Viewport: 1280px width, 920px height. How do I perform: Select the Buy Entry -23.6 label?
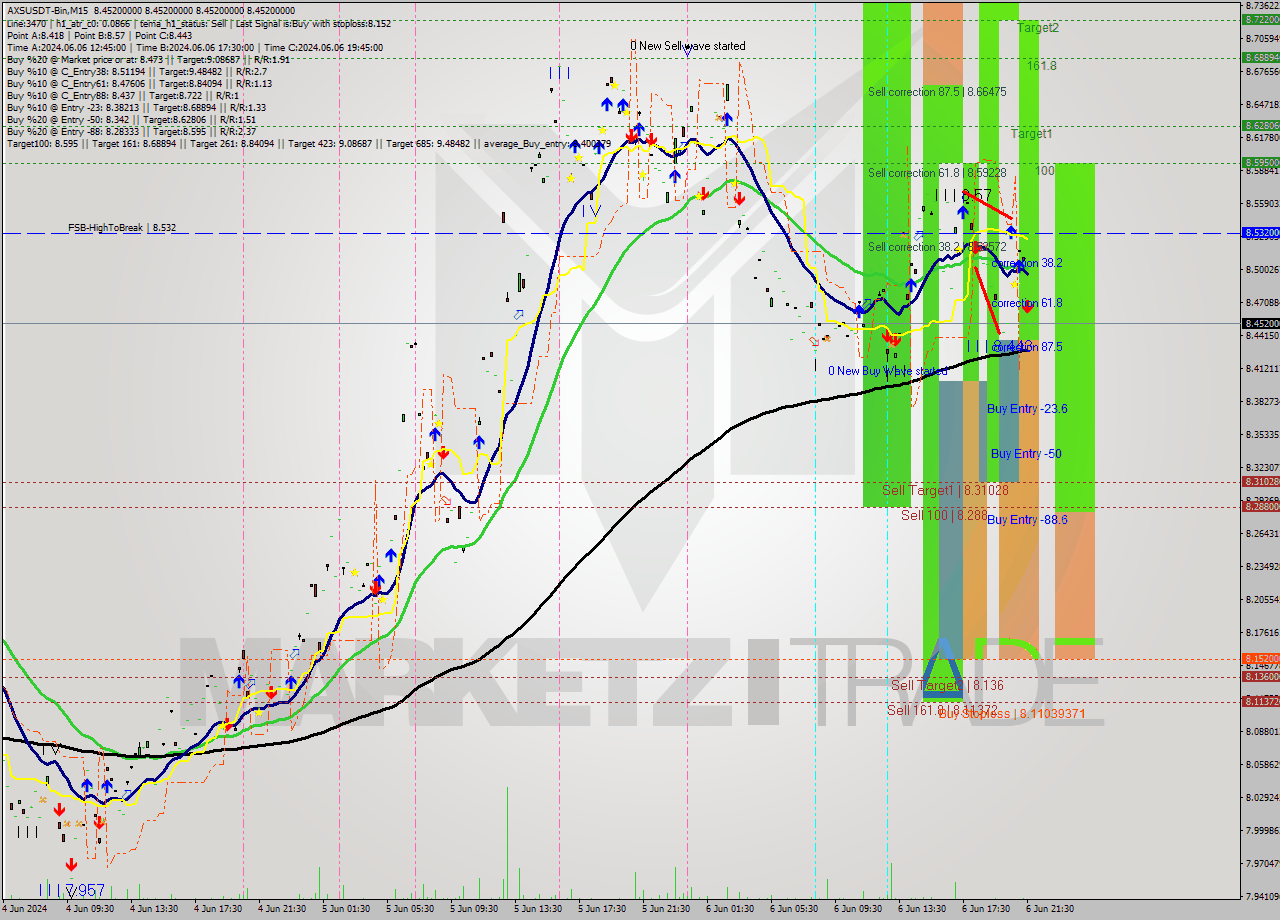(1027, 409)
